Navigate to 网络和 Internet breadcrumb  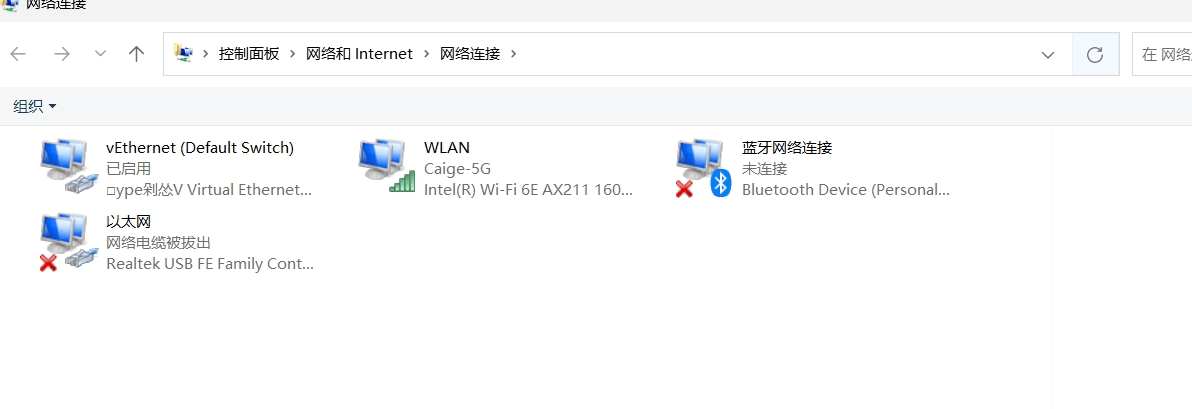coord(360,54)
